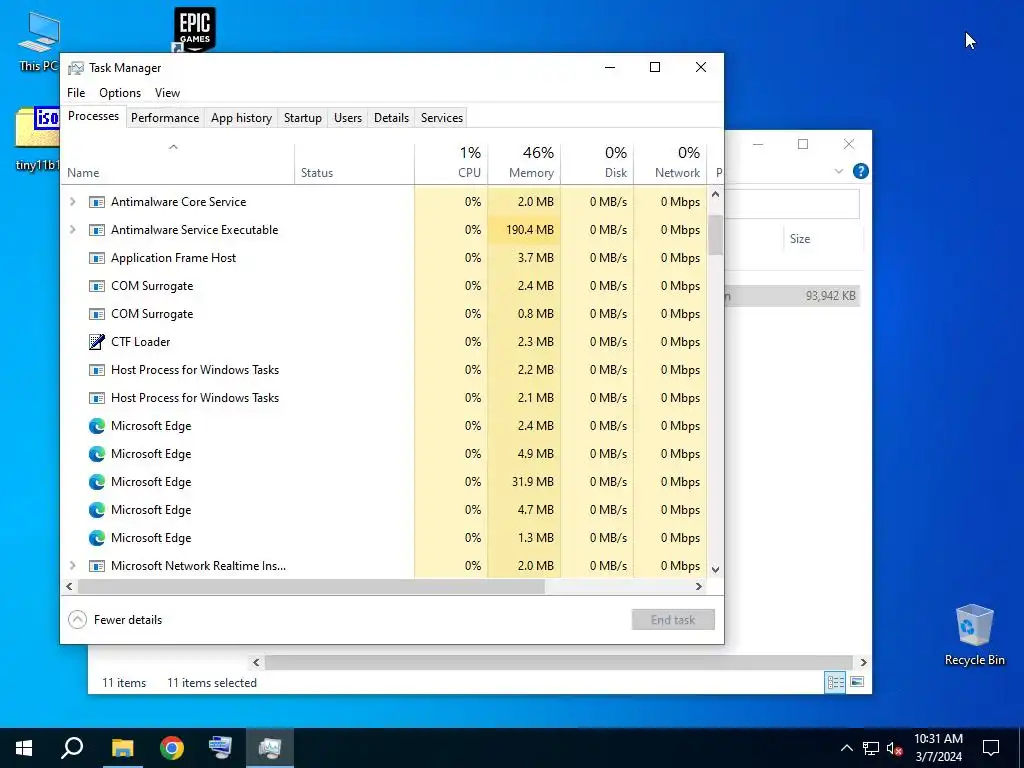
Task: Open the Recycle Bin desktop icon
Action: (x=974, y=635)
